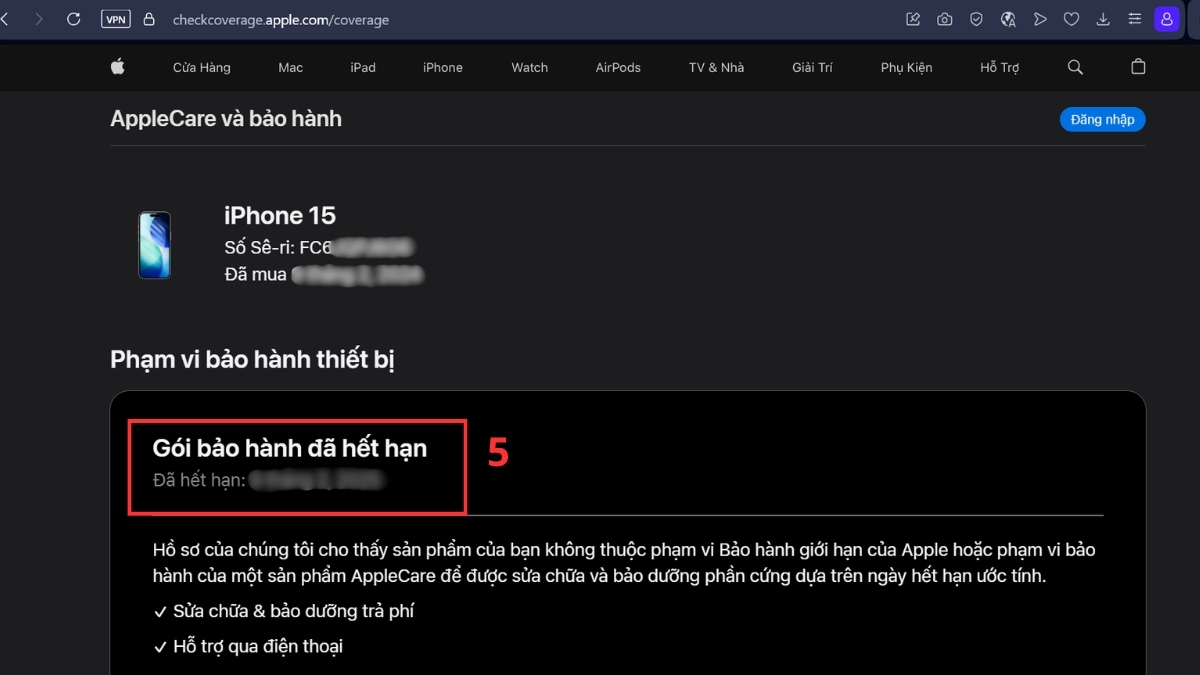Click the Hỗ trợ qua điện thoại item
Image resolution: width=1200 pixels, height=675 pixels.
(x=248, y=647)
